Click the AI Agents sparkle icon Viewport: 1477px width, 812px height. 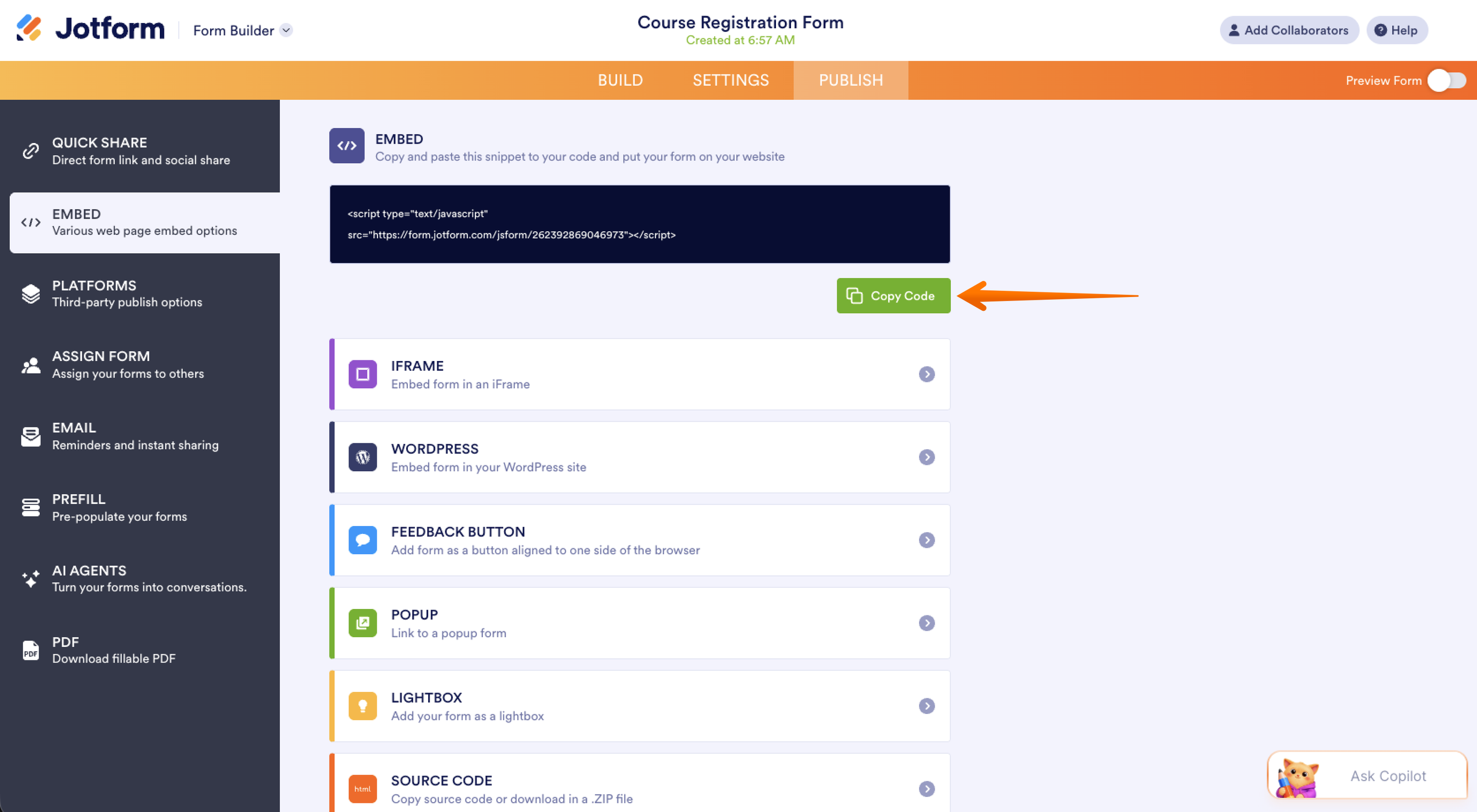tap(31, 578)
